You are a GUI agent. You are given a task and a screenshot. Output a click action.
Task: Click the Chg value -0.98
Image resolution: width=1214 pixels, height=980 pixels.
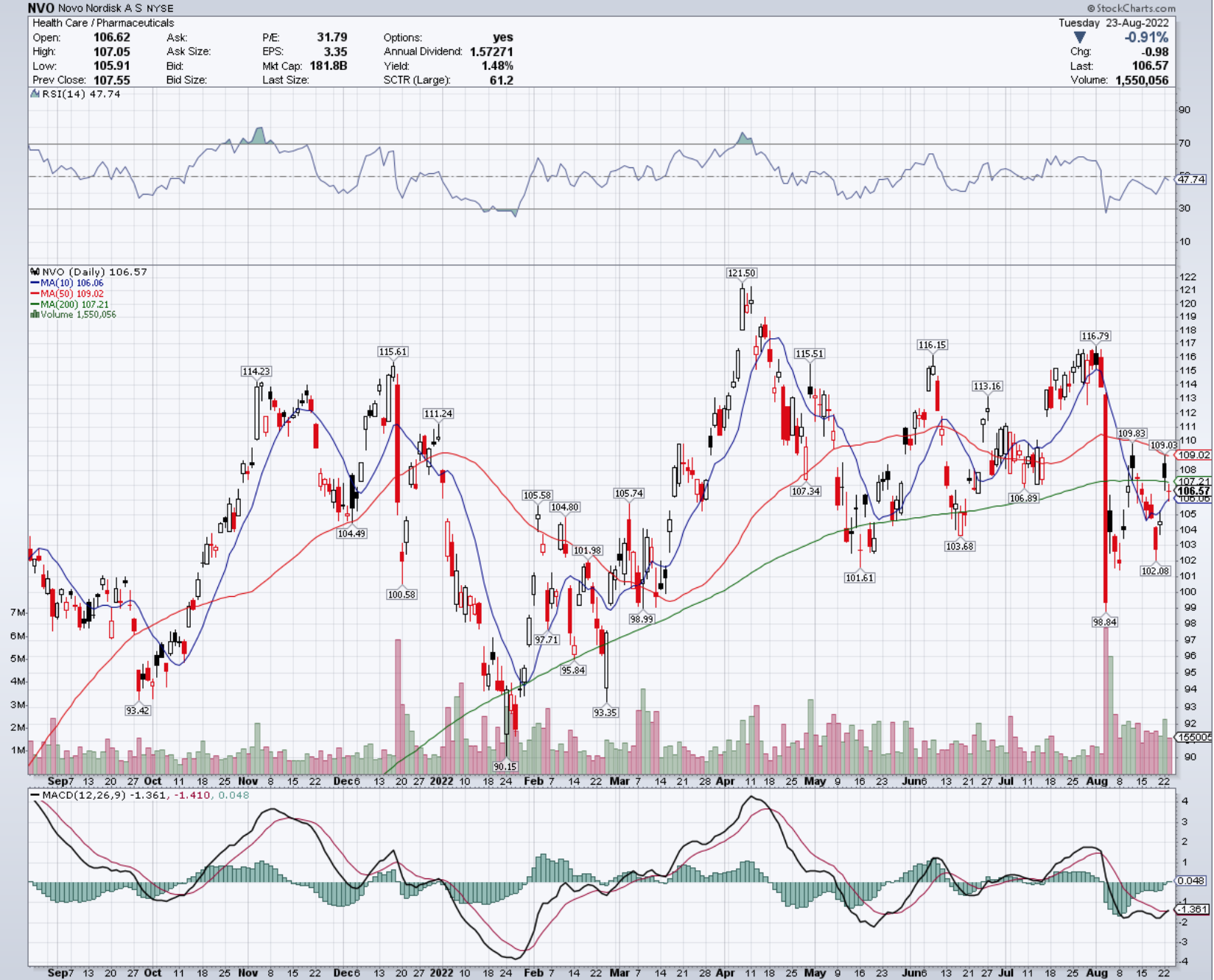pos(1155,52)
